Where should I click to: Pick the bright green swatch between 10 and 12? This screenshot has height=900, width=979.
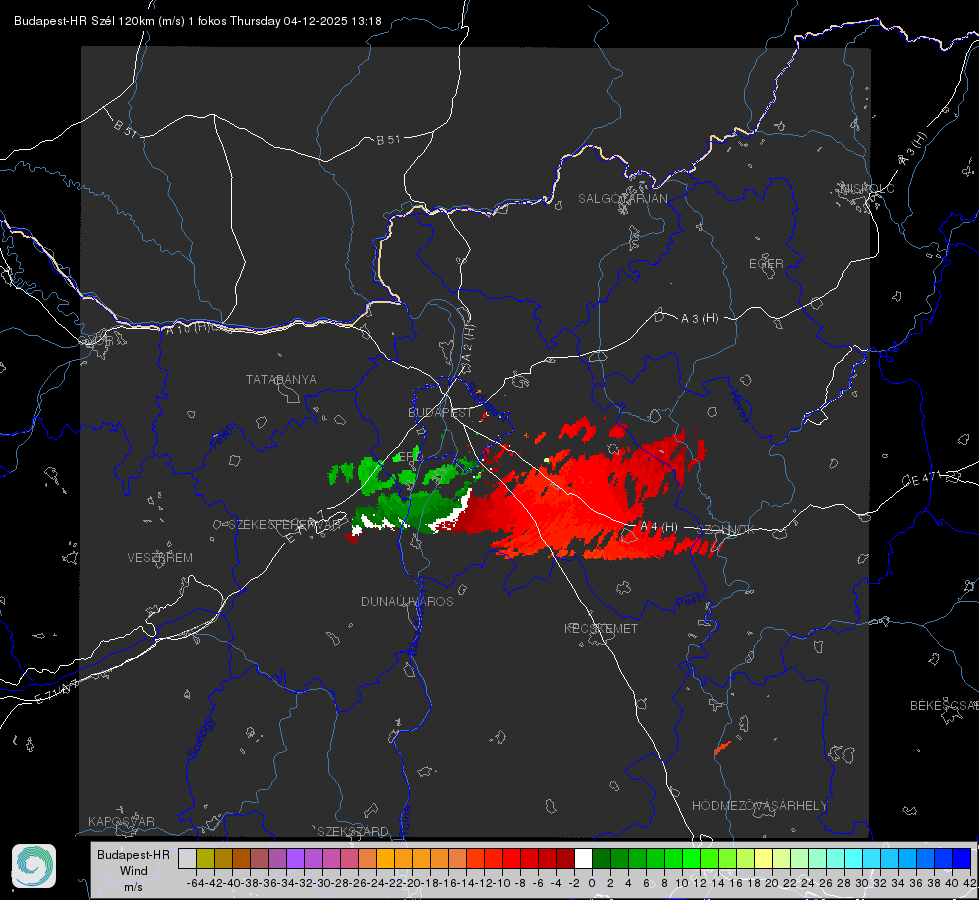tap(691, 858)
